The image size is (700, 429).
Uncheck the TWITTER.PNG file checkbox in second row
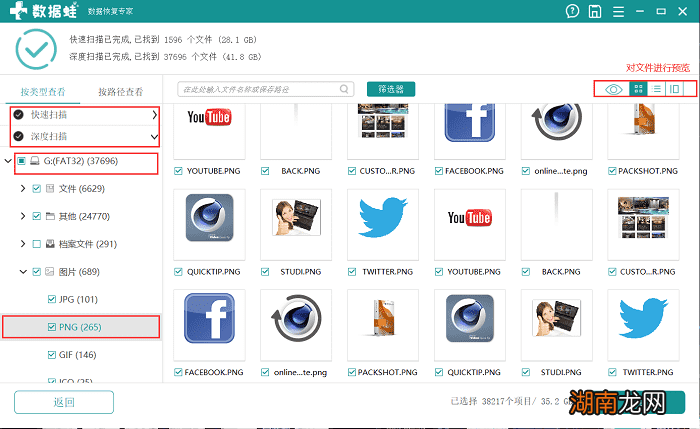pyautogui.click(x=352, y=271)
